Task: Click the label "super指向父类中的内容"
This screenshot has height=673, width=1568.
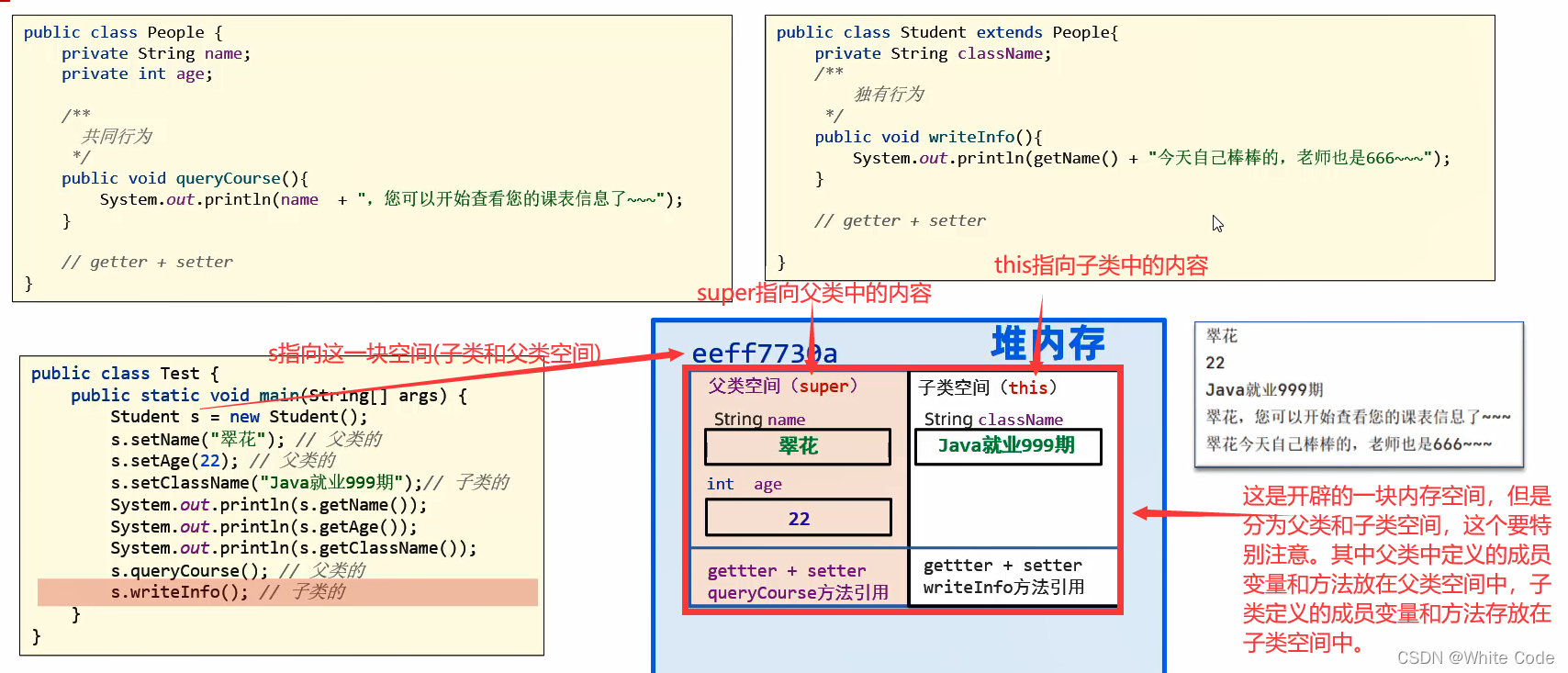Action: click(814, 293)
